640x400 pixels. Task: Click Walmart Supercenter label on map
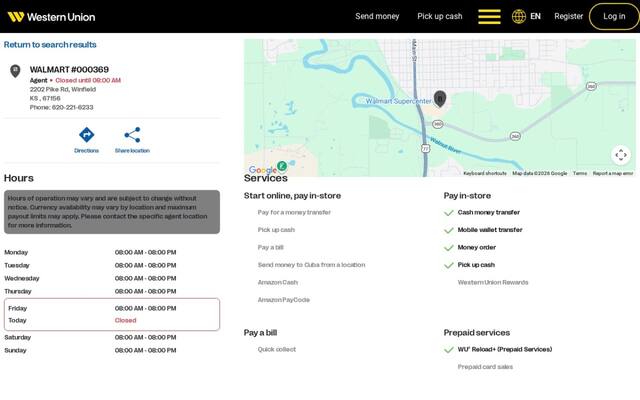pyautogui.click(x=398, y=101)
